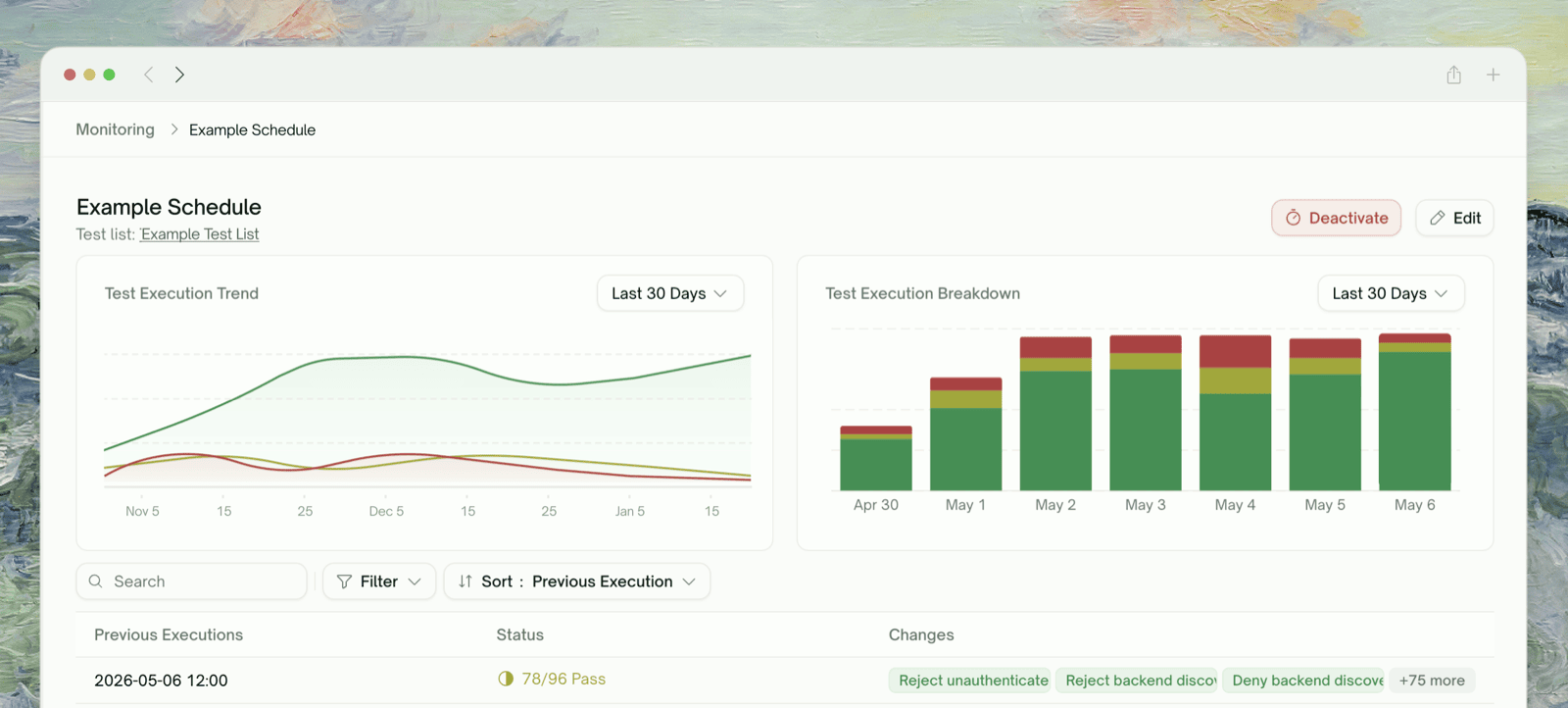The width and height of the screenshot is (1568, 708).
Task: Click the Nov 5 axis label on trend chart
Action: click(142, 511)
